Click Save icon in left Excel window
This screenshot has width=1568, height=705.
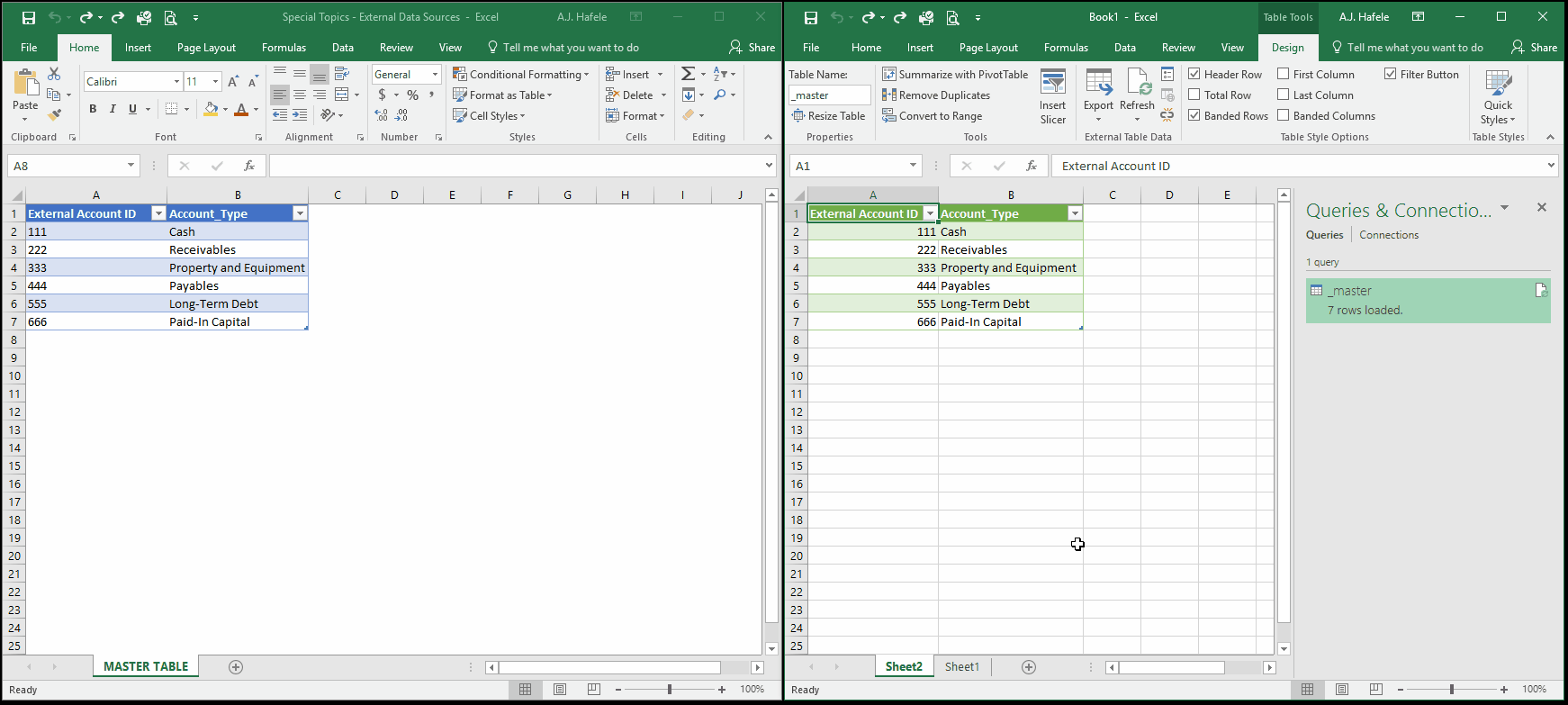tap(29, 17)
